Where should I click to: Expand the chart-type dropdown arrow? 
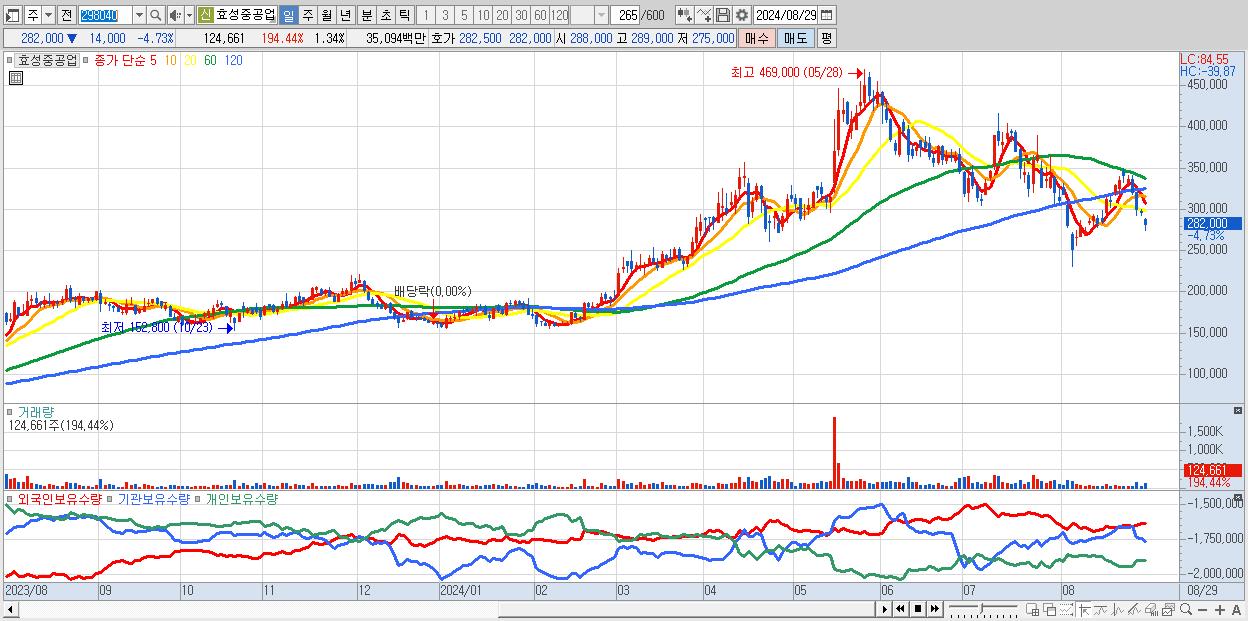point(601,15)
